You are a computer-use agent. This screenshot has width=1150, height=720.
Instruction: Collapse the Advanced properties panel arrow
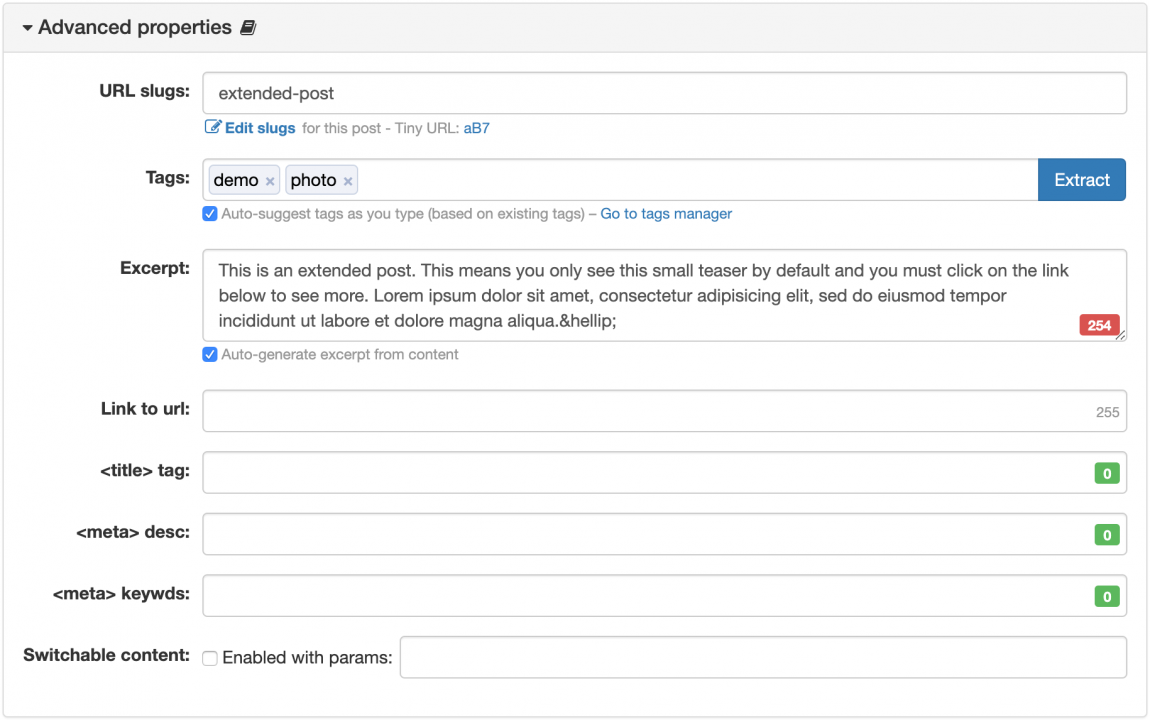coord(27,28)
